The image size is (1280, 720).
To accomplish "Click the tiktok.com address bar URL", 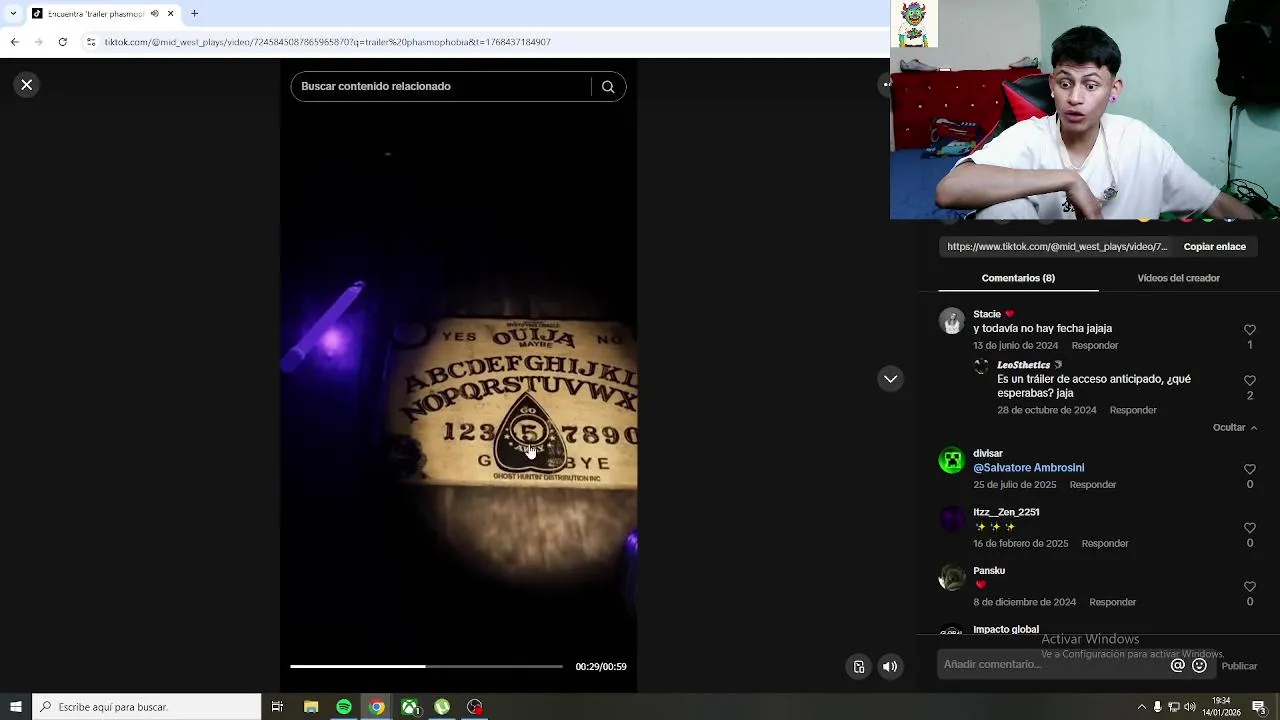I will click(x=328, y=42).
